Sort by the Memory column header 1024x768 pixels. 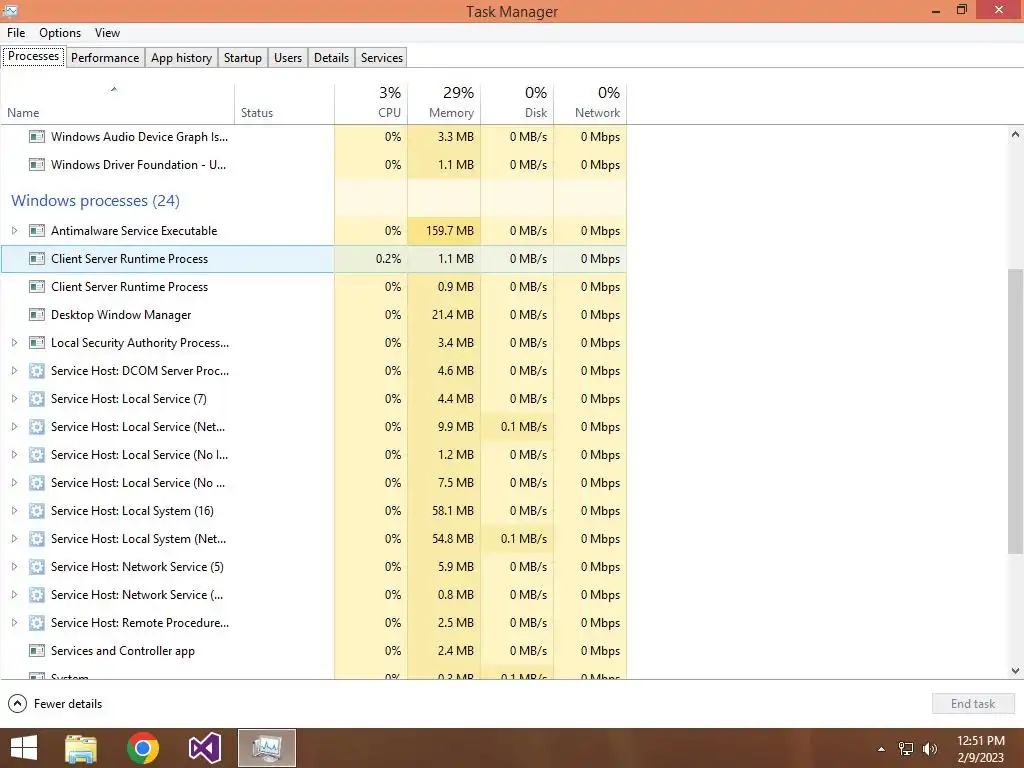(x=444, y=104)
